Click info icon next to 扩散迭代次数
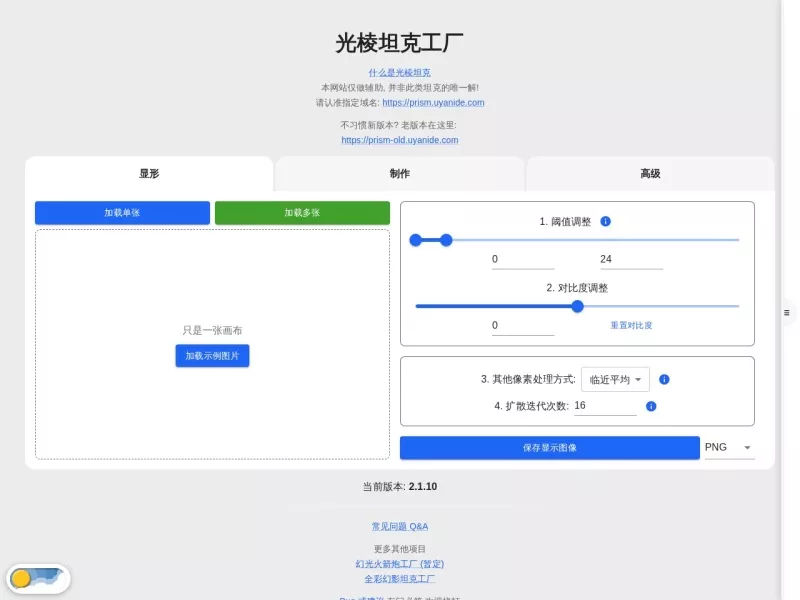Image resolution: width=800 pixels, height=600 pixels. pyautogui.click(x=651, y=406)
